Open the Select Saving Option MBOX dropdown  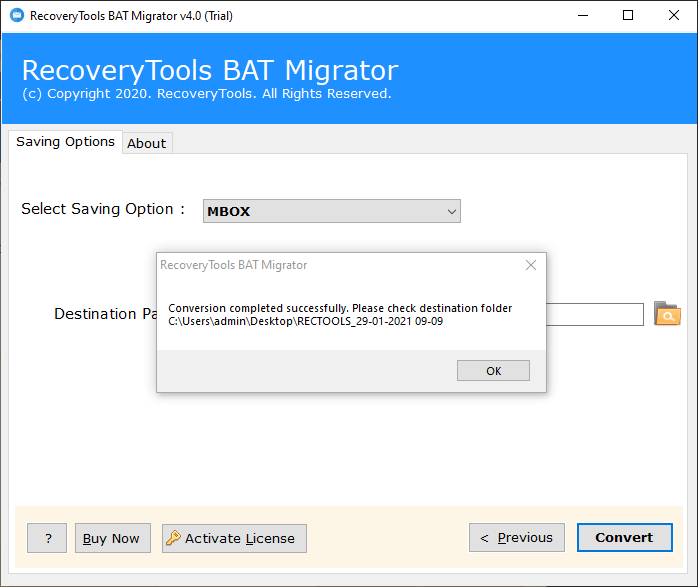[x=332, y=211]
